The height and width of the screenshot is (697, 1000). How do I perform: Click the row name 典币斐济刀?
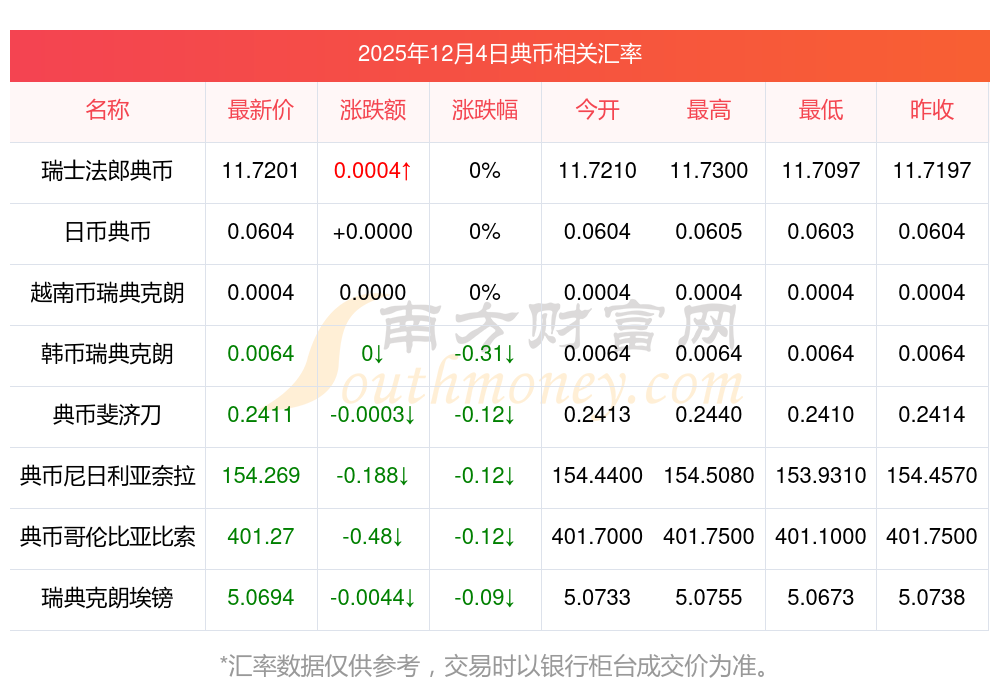pyautogui.click(x=107, y=415)
